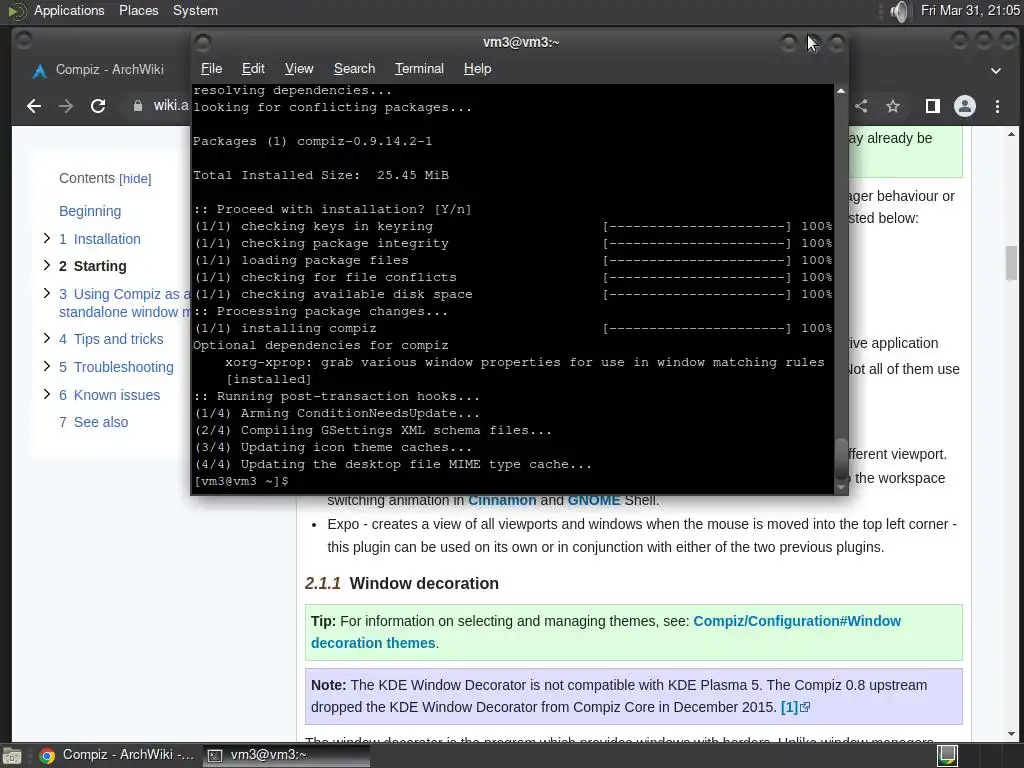The width and height of the screenshot is (1024, 768).
Task: Open the terminal Help menu
Action: [x=477, y=69]
